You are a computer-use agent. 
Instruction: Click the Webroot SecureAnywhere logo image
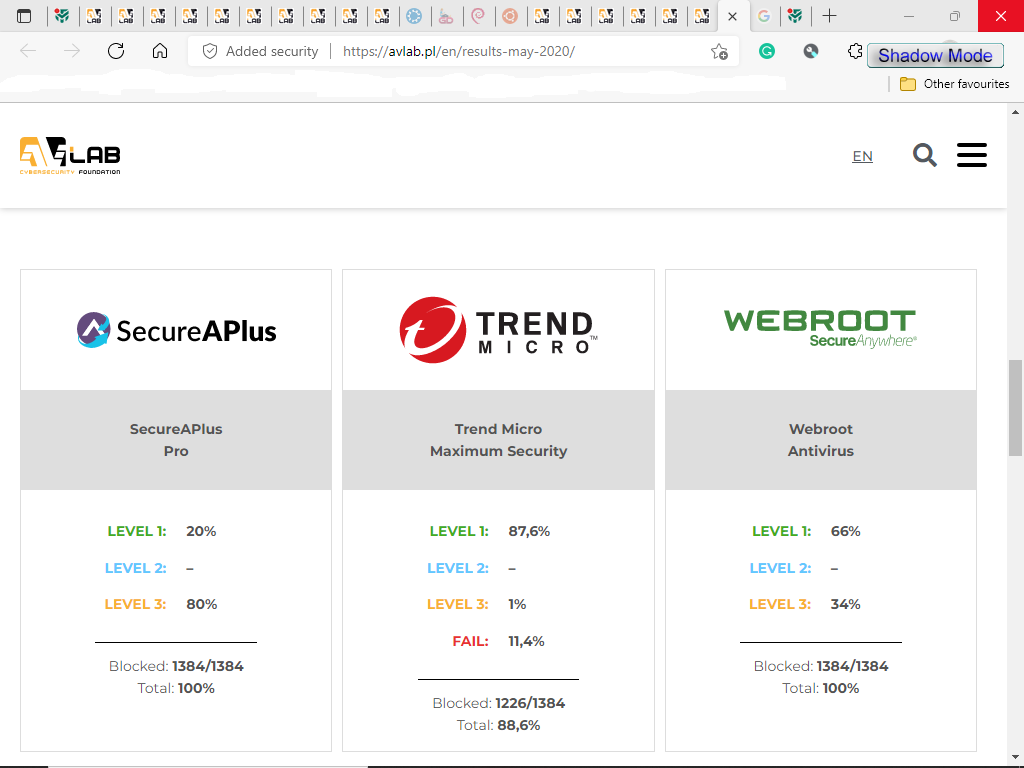(820, 328)
